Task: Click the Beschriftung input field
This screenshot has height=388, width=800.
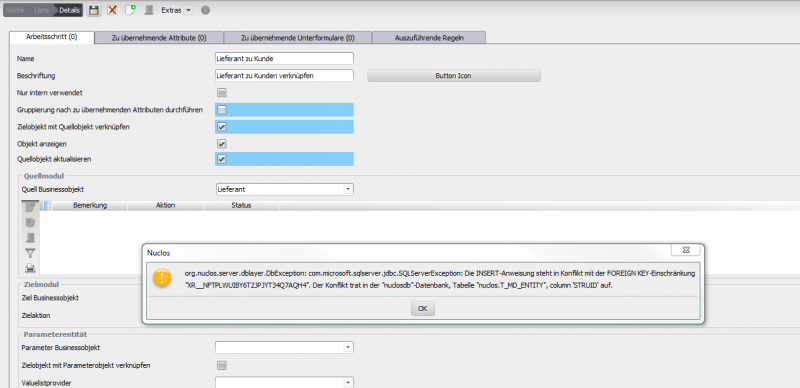Action: (284, 76)
